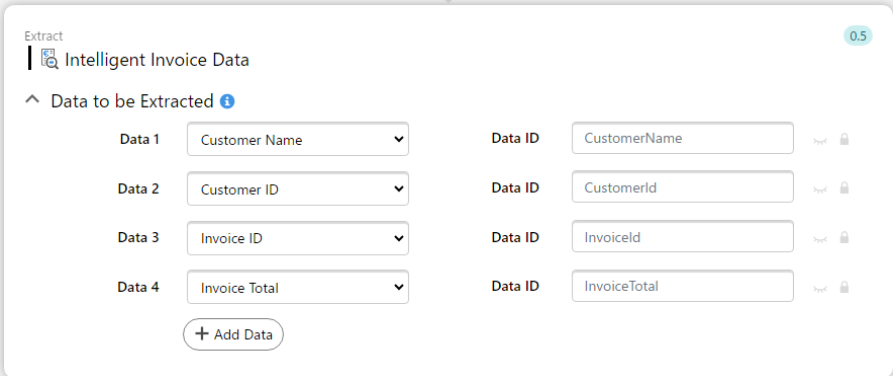Toggle hidden eye icon for CustomerName
The image size is (893, 376).
(820, 141)
